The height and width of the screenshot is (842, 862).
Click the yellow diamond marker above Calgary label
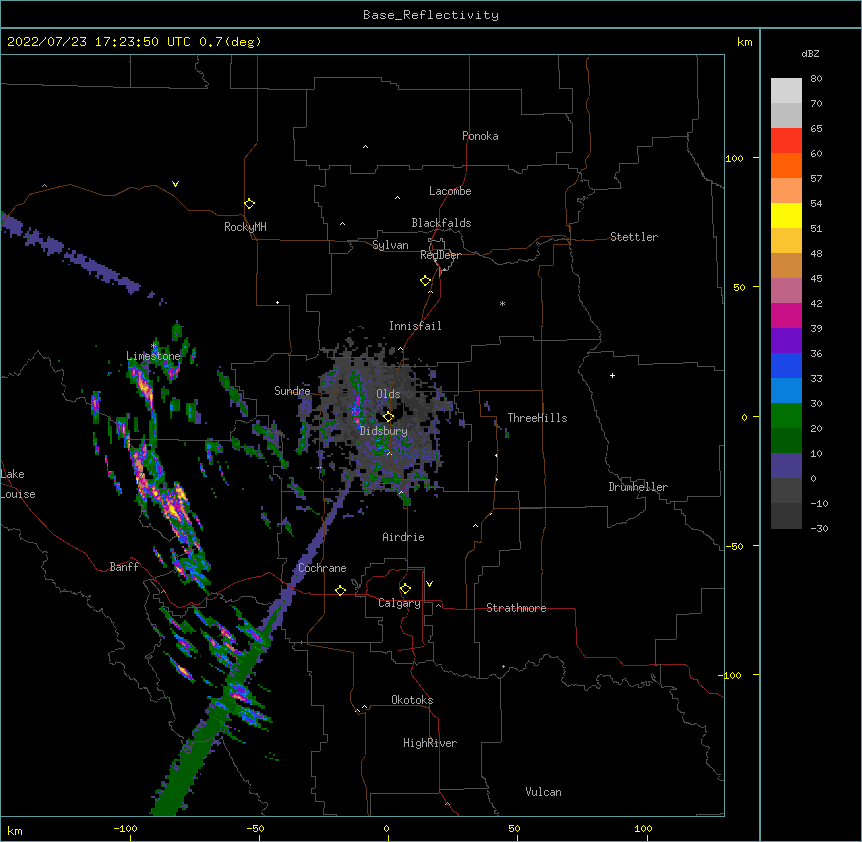pyautogui.click(x=405, y=589)
